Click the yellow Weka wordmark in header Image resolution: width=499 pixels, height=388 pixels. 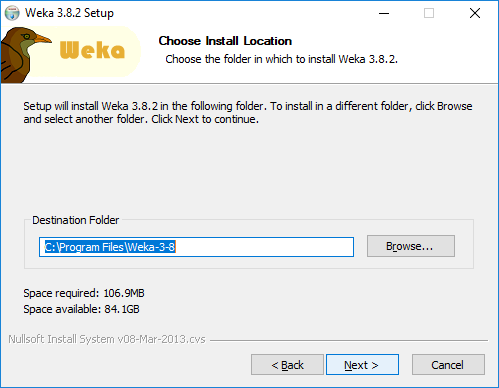[x=92, y=50]
